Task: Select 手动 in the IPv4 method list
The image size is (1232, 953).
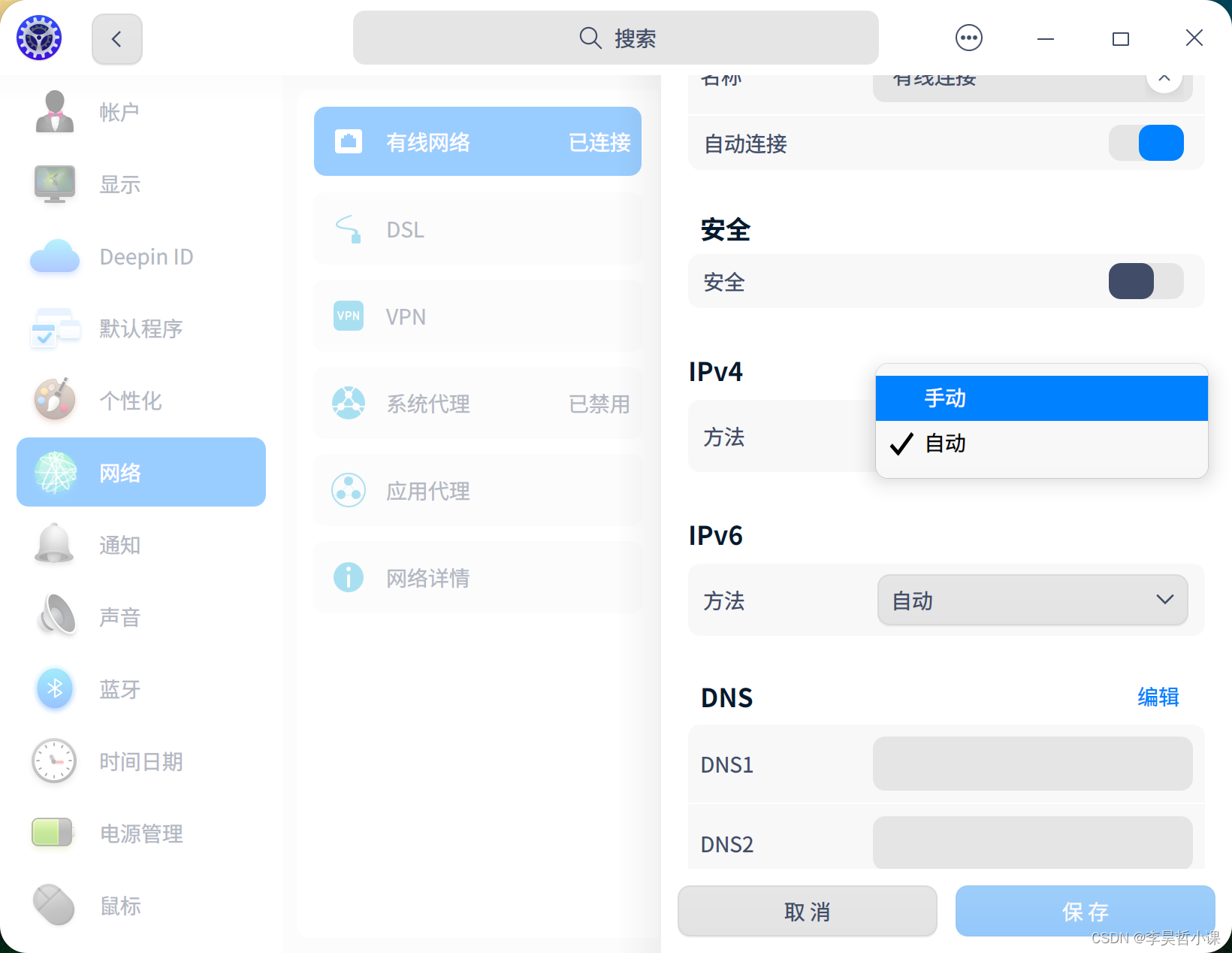Action: point(1041,398)
